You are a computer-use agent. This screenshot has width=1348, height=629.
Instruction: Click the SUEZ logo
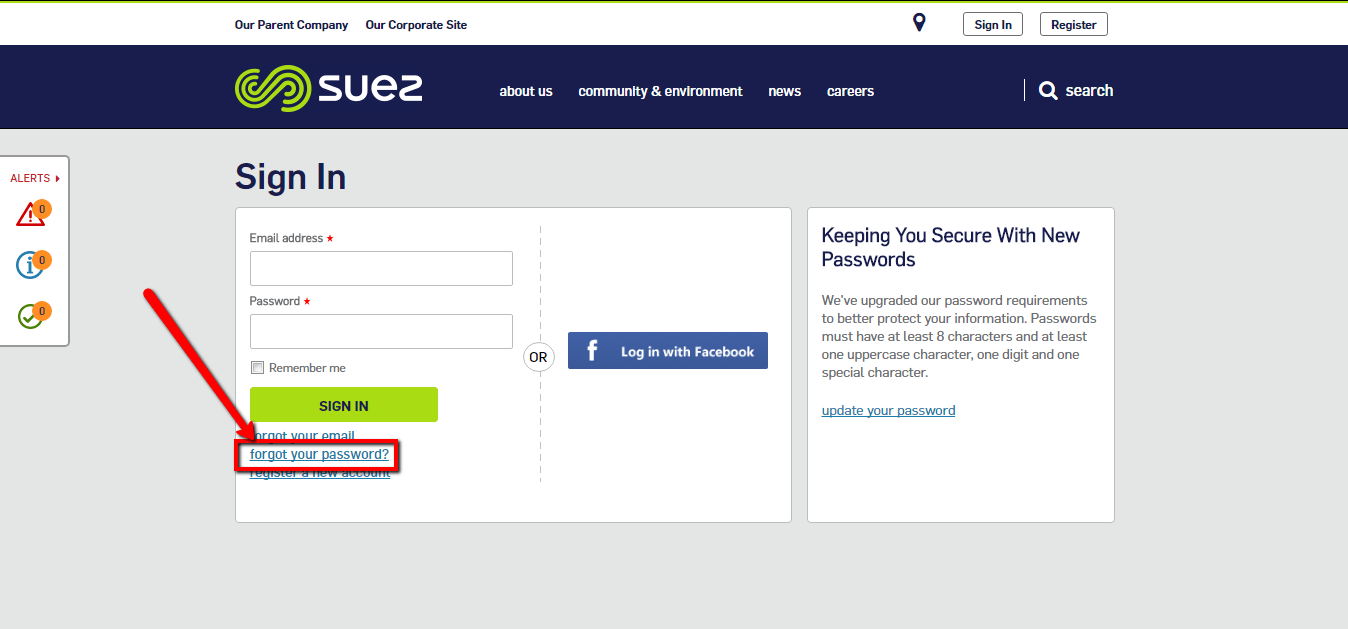coord(328,87)
